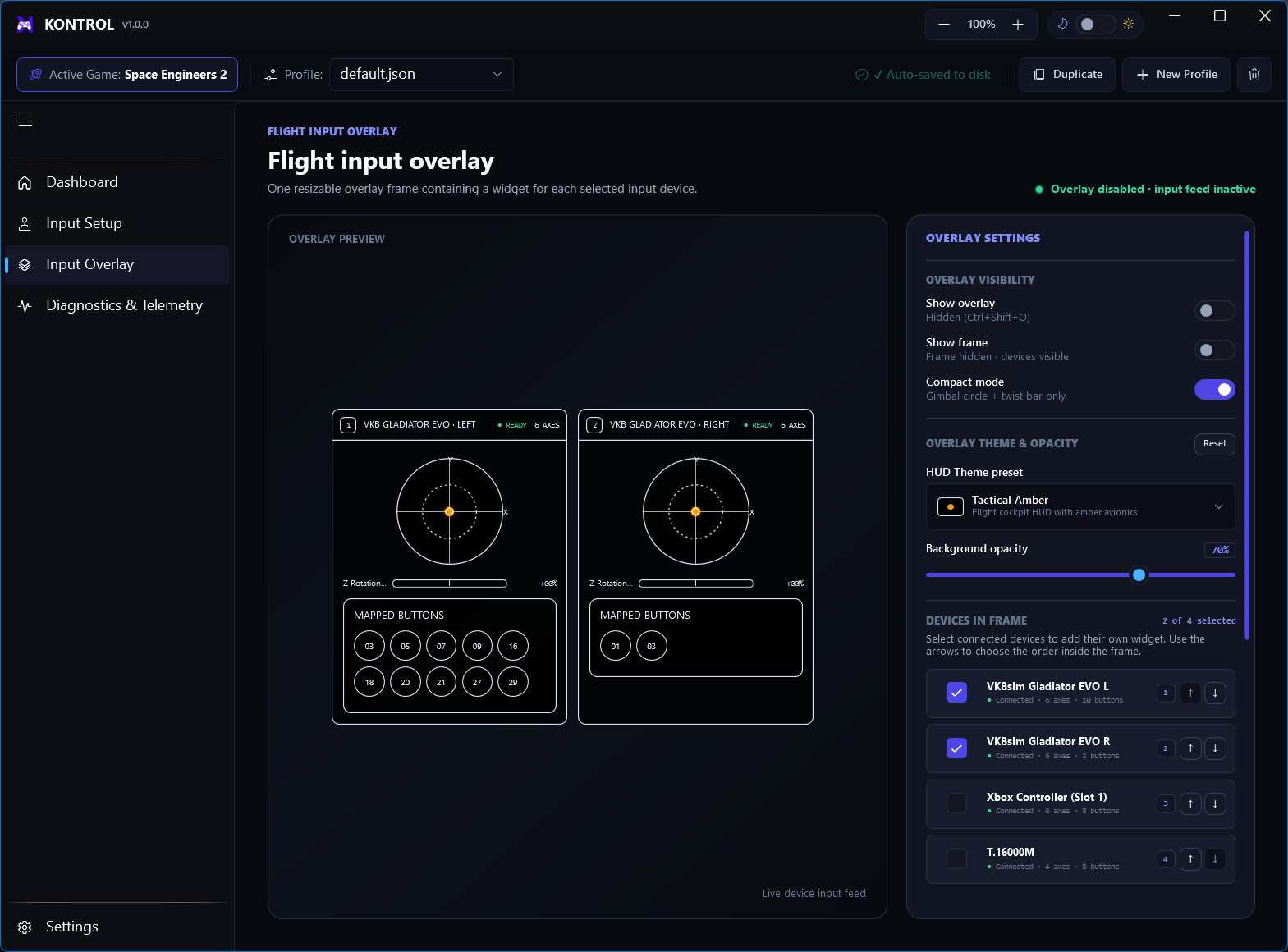Move T.16000M device up
Image resolution: width=1288 pixels, height=952 pixels.
click(1190, 859)
